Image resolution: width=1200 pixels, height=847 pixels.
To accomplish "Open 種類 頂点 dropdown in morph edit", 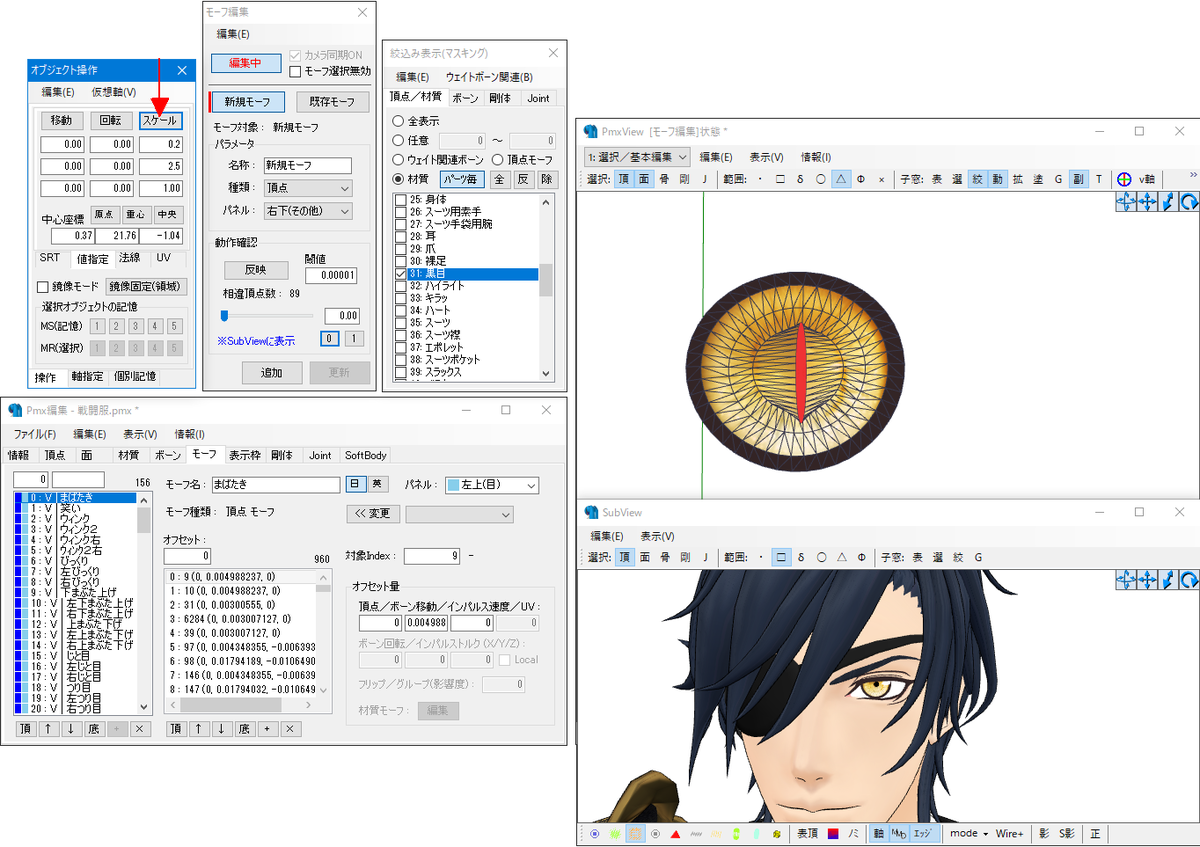I will pos(307,188).
